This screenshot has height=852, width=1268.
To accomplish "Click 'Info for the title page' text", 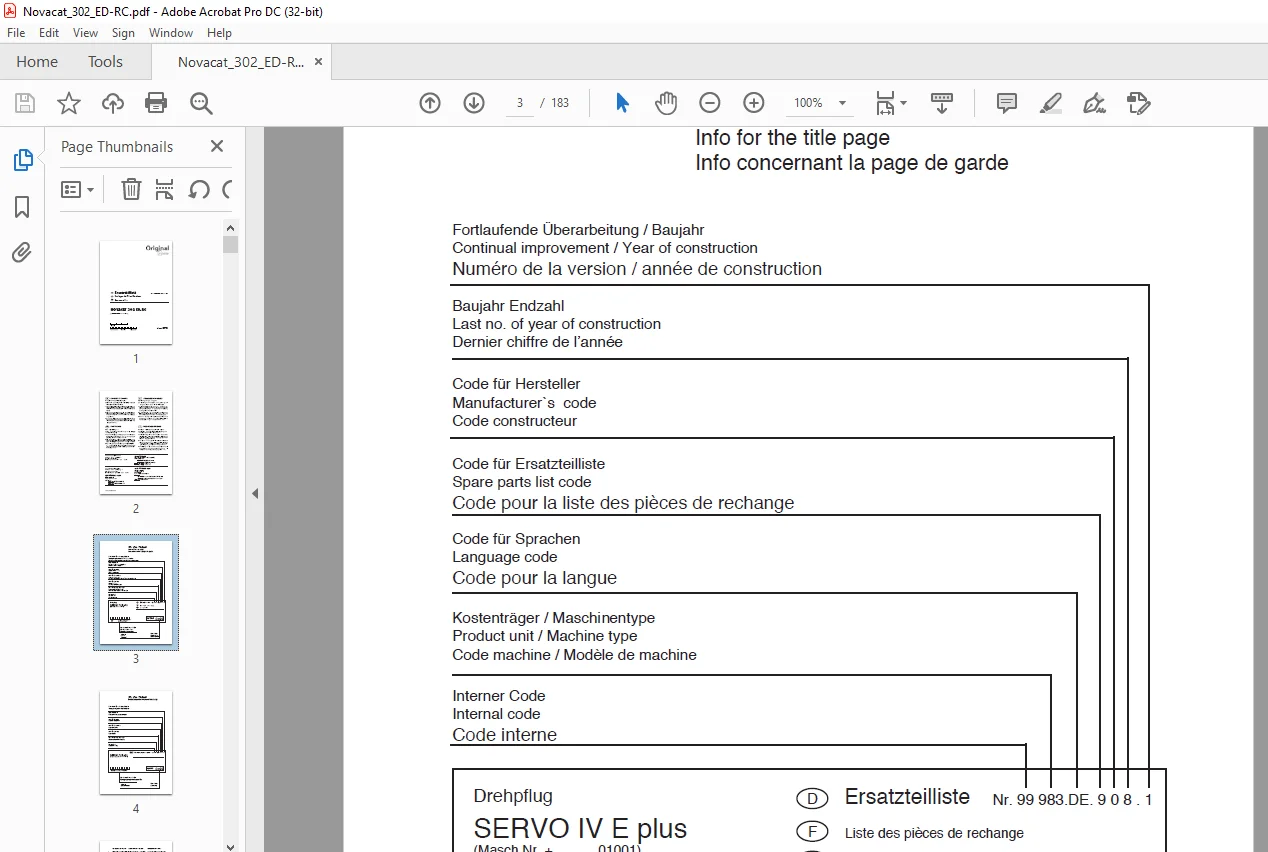I will [792, 138].
